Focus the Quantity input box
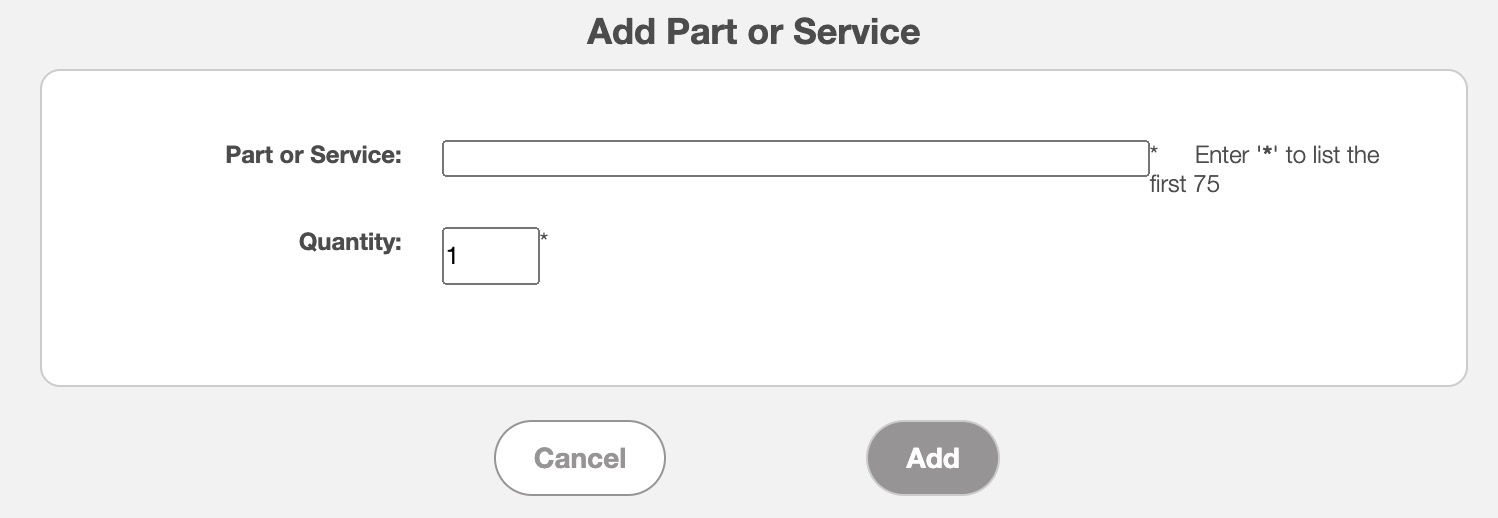1498x518 pixels. point(490,256)
